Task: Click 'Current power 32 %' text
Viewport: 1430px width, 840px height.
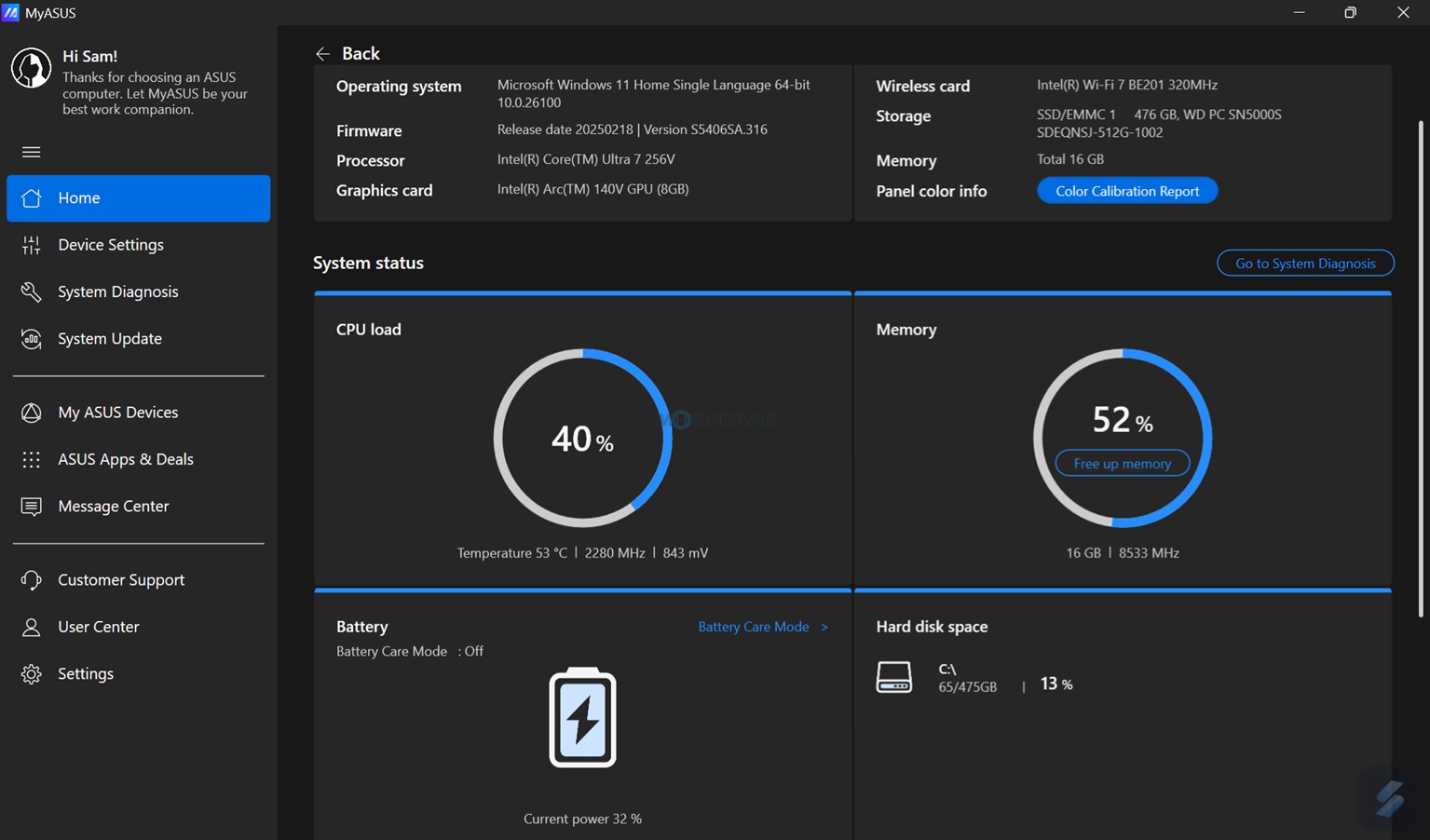Action: tap(582, 820)
